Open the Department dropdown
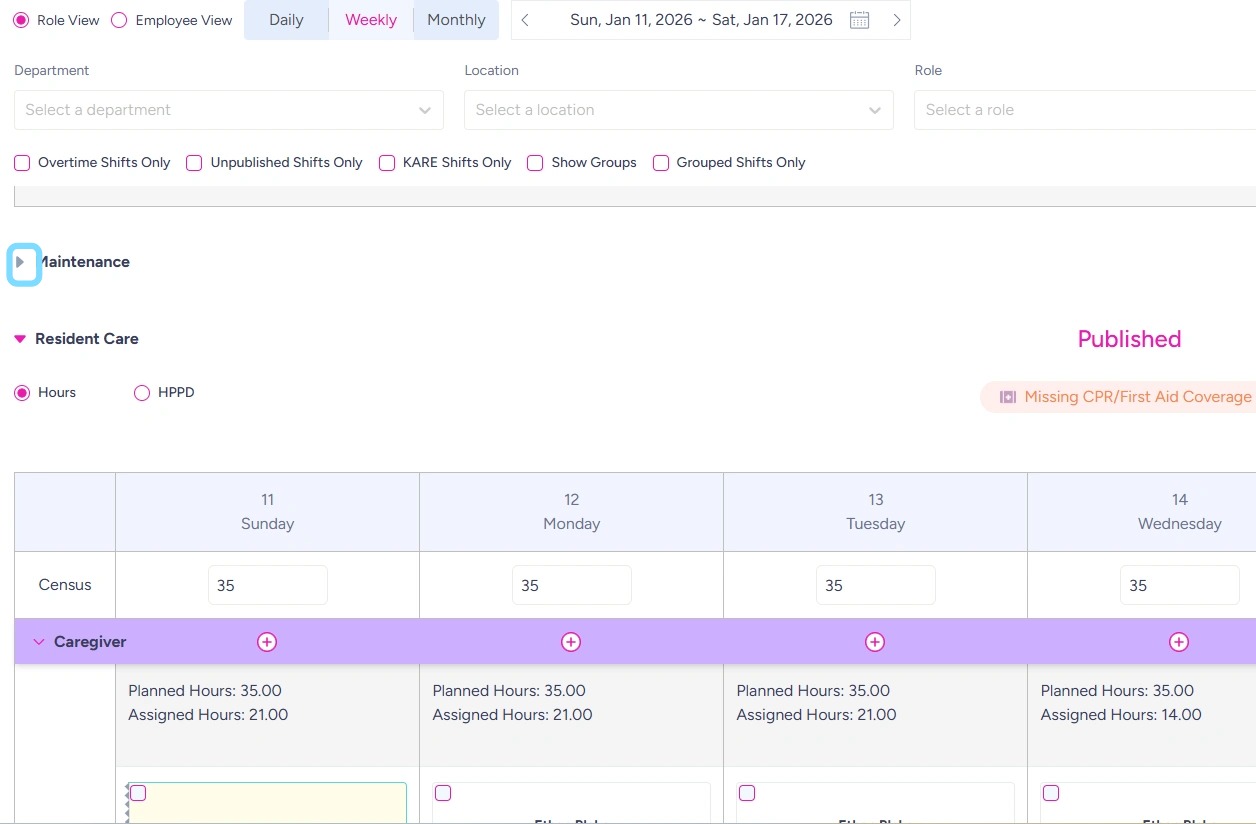Viewport: 1256px width, 824px height. tap(228, 110)
